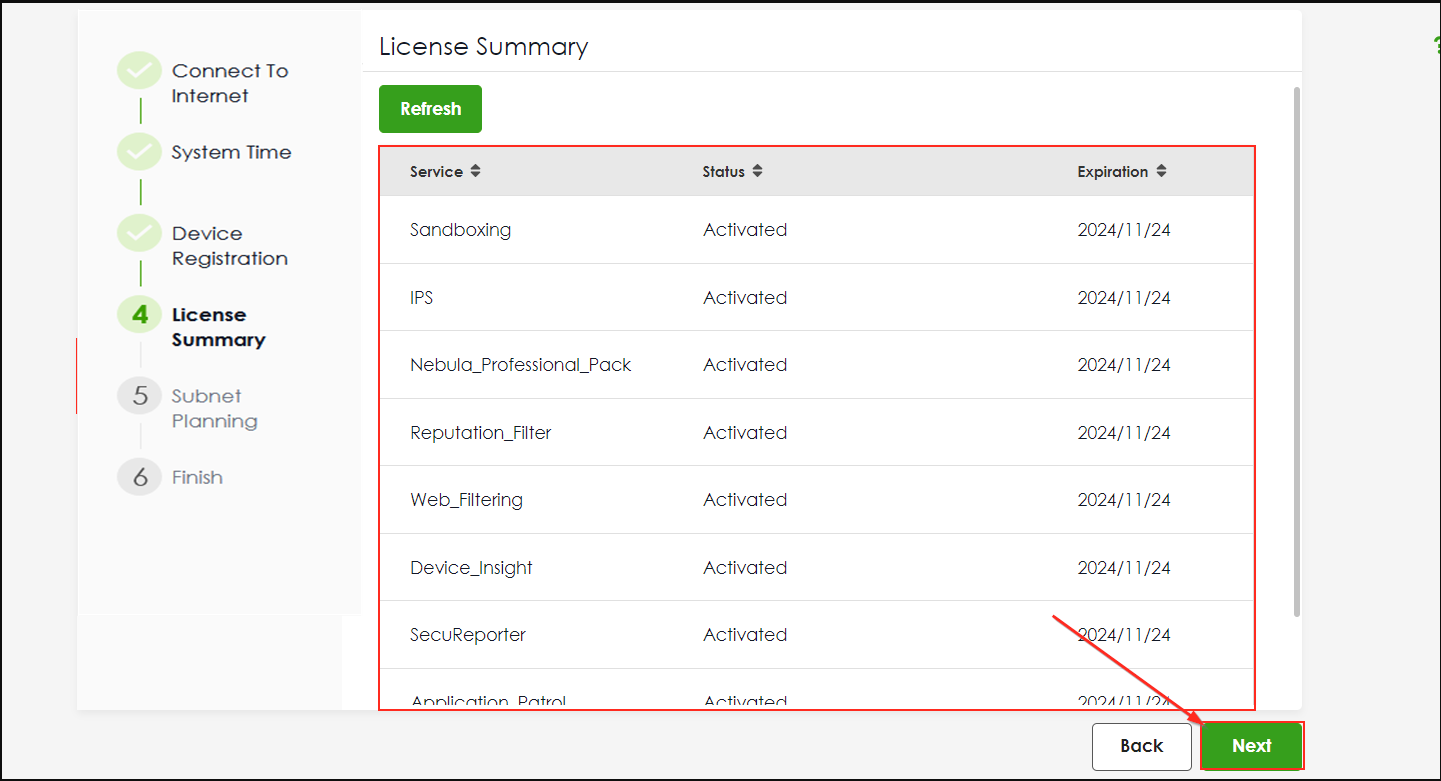Click step 6 Finish number icon
Screen dimensions: 1441x781
point(139,478)
